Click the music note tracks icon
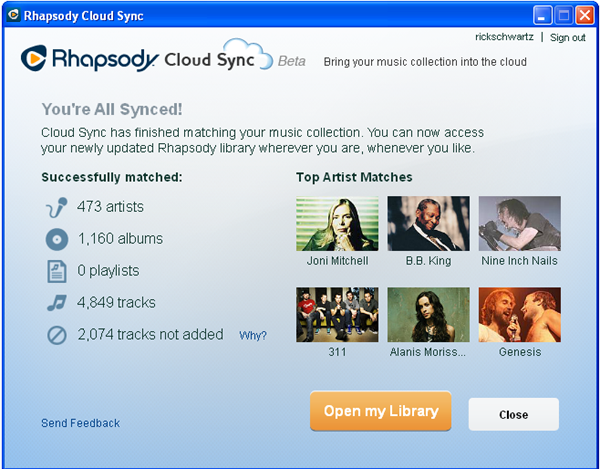The height and width of the screenshot is (469, 600). tap(56, 303)
